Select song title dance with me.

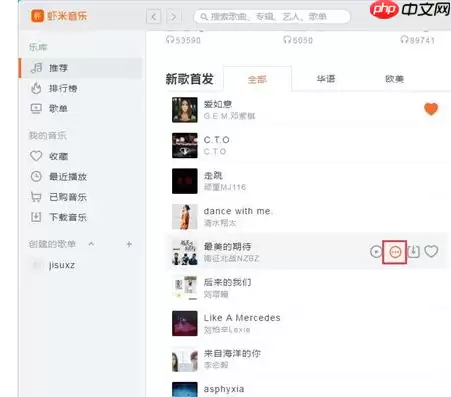click(x=238, y=211)
